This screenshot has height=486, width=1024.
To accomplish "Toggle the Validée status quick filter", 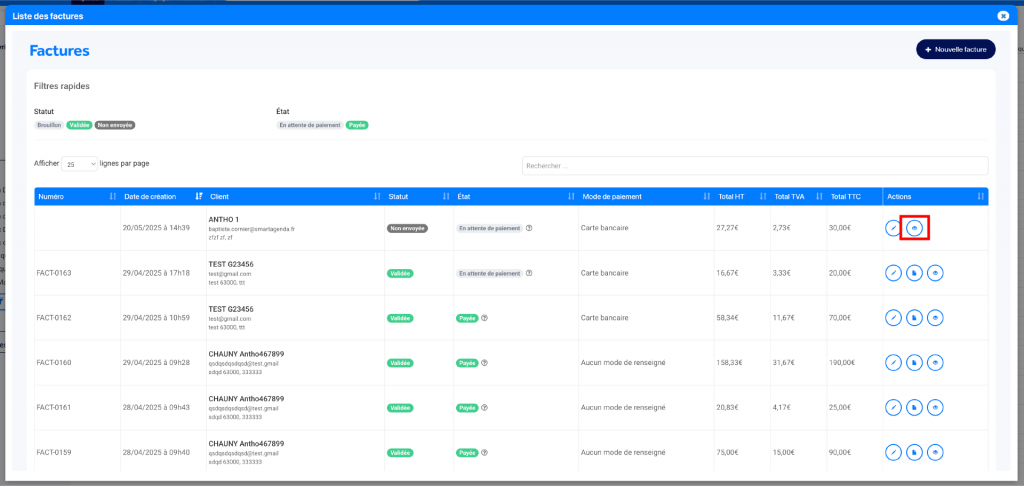I will point(80,125).
